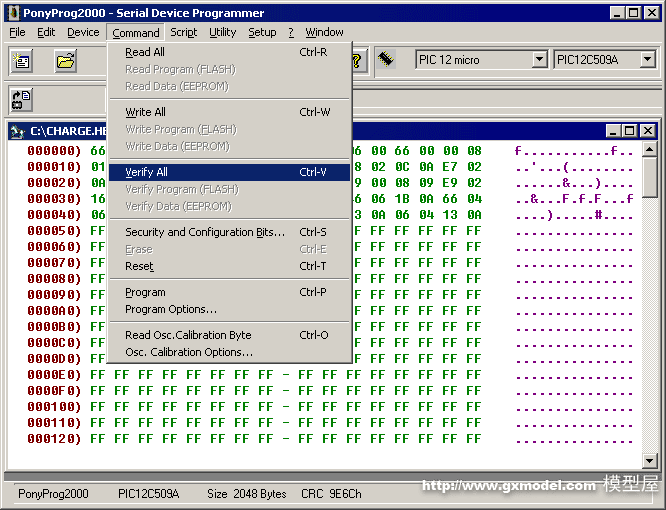Click Program Options entry
666x510 pixels.
click(171, 309)
